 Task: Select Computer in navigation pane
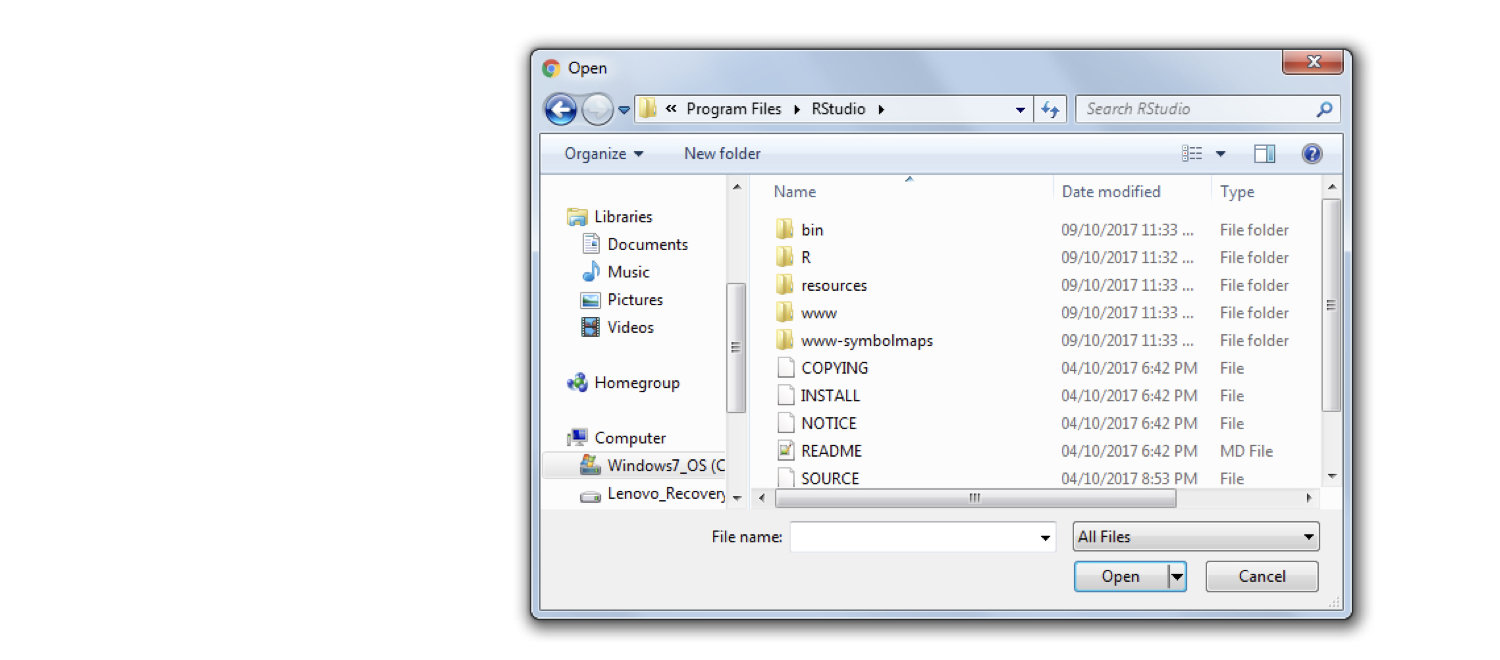tap(617, 438)
